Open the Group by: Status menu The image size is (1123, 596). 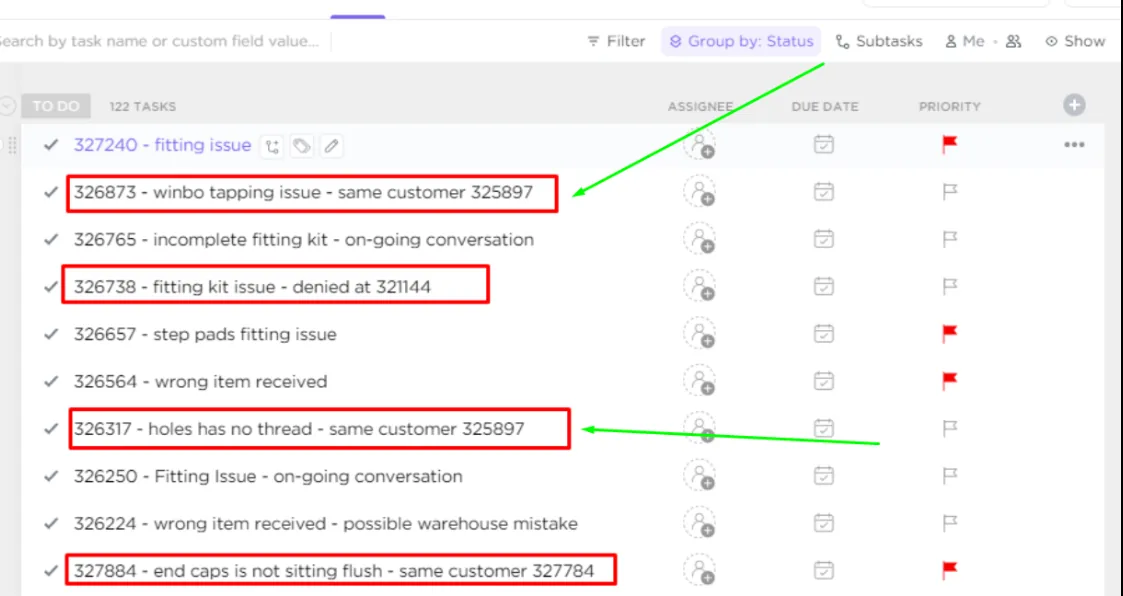coord(741,42)
